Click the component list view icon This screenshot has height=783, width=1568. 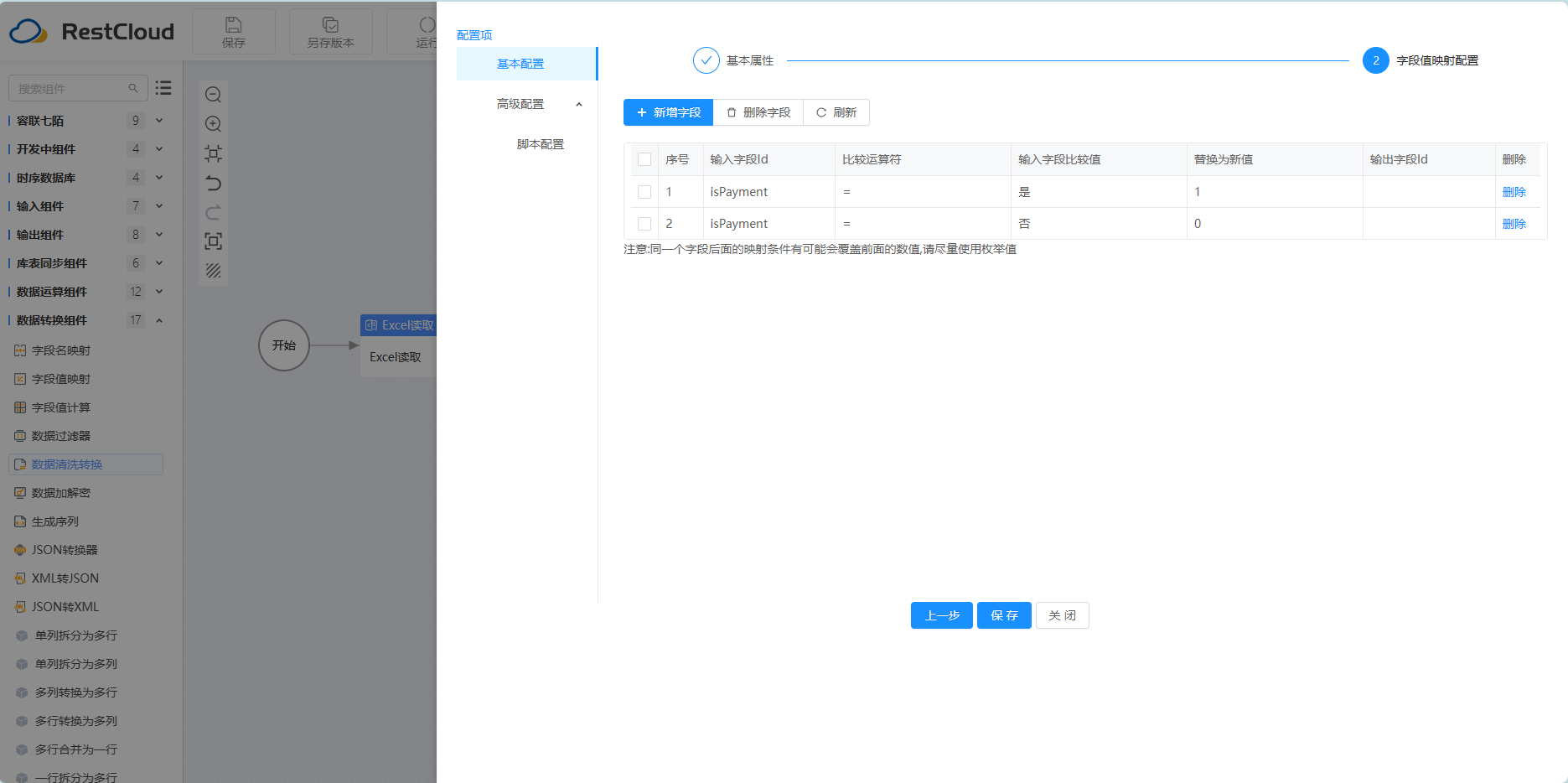(163, 88)
